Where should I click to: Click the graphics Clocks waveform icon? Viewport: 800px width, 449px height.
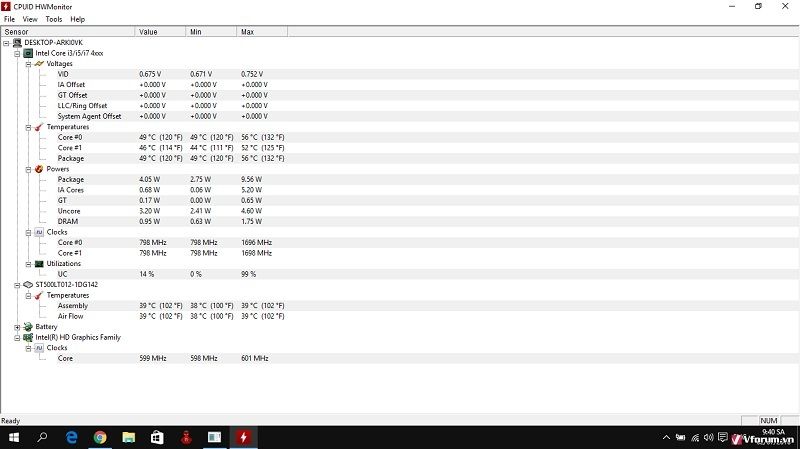(x=39, y=348)
